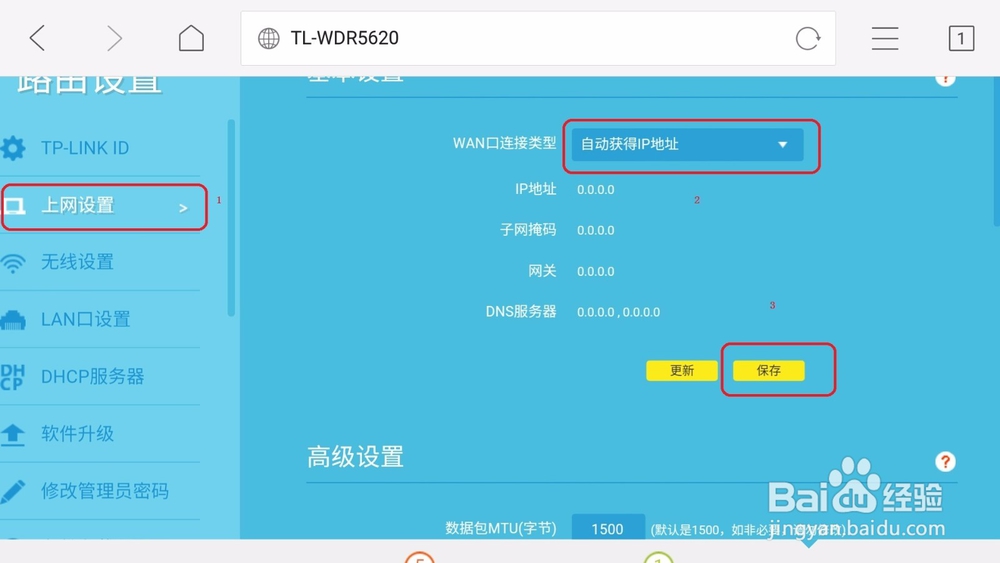Open LAN口设置 menu item
This screenshot has width=1000, height=563.
pyautogui.click(x=100, y=319)
